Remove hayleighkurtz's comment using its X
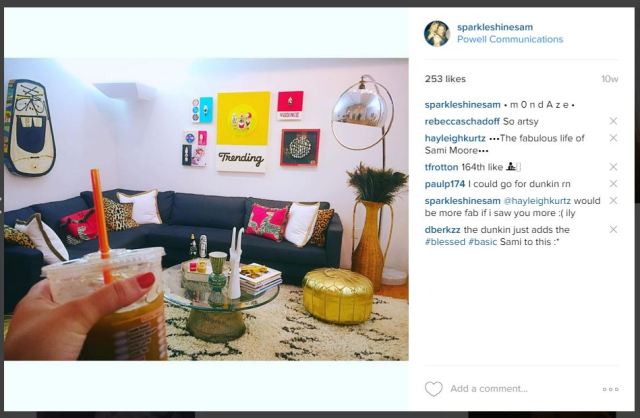This screenshot has width=640, height=418. [613, 138]
